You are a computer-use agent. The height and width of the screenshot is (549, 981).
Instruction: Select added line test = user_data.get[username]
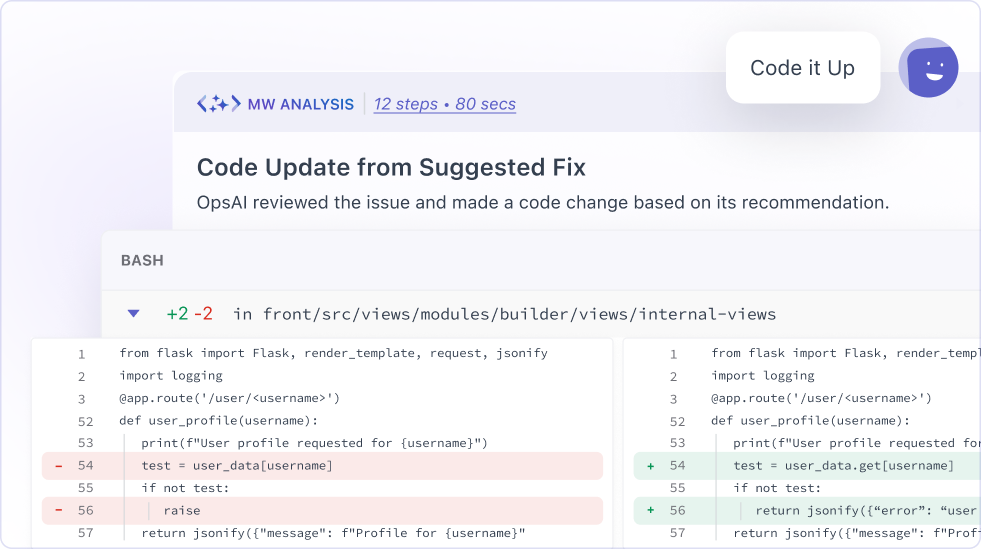(x=843, y=466)
